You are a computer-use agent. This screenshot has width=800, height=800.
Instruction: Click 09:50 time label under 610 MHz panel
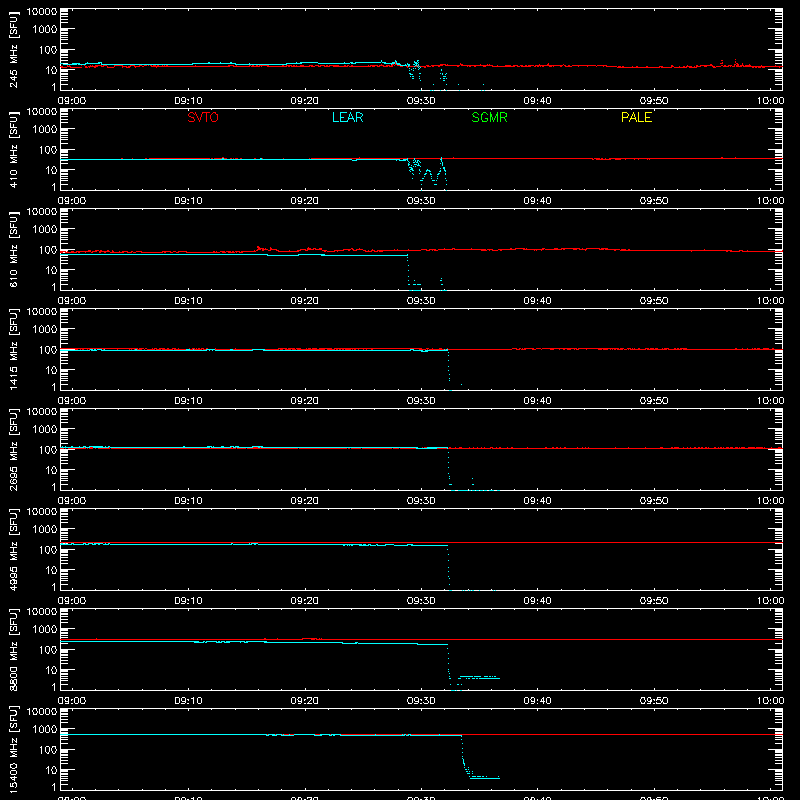pos(654,301)
